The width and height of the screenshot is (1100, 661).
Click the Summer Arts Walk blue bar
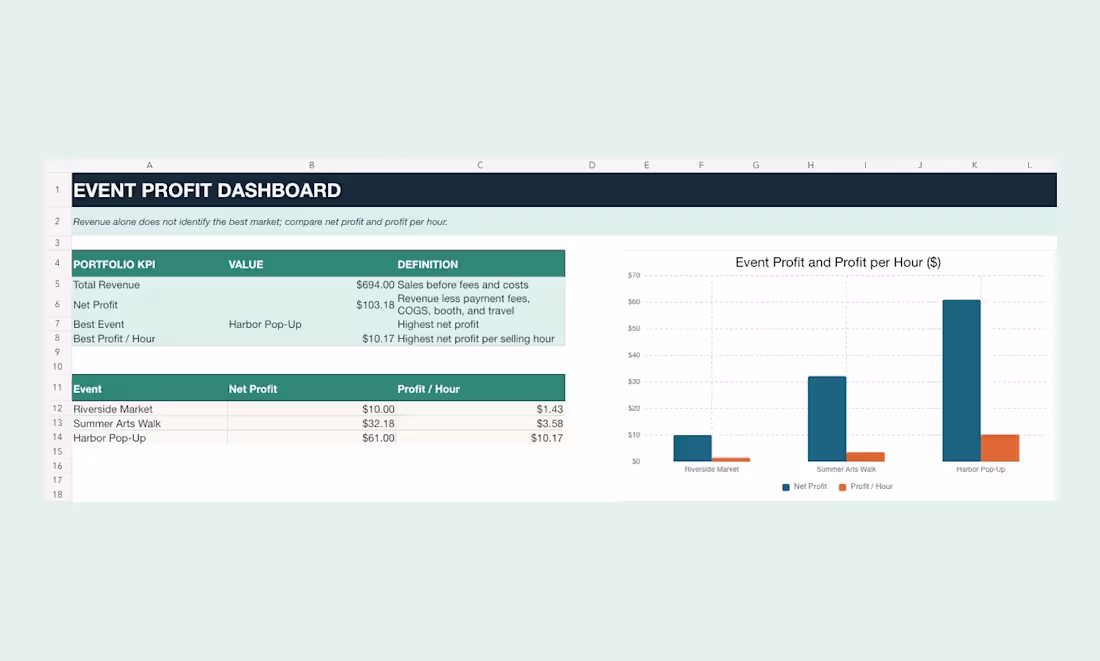(827, 419)
